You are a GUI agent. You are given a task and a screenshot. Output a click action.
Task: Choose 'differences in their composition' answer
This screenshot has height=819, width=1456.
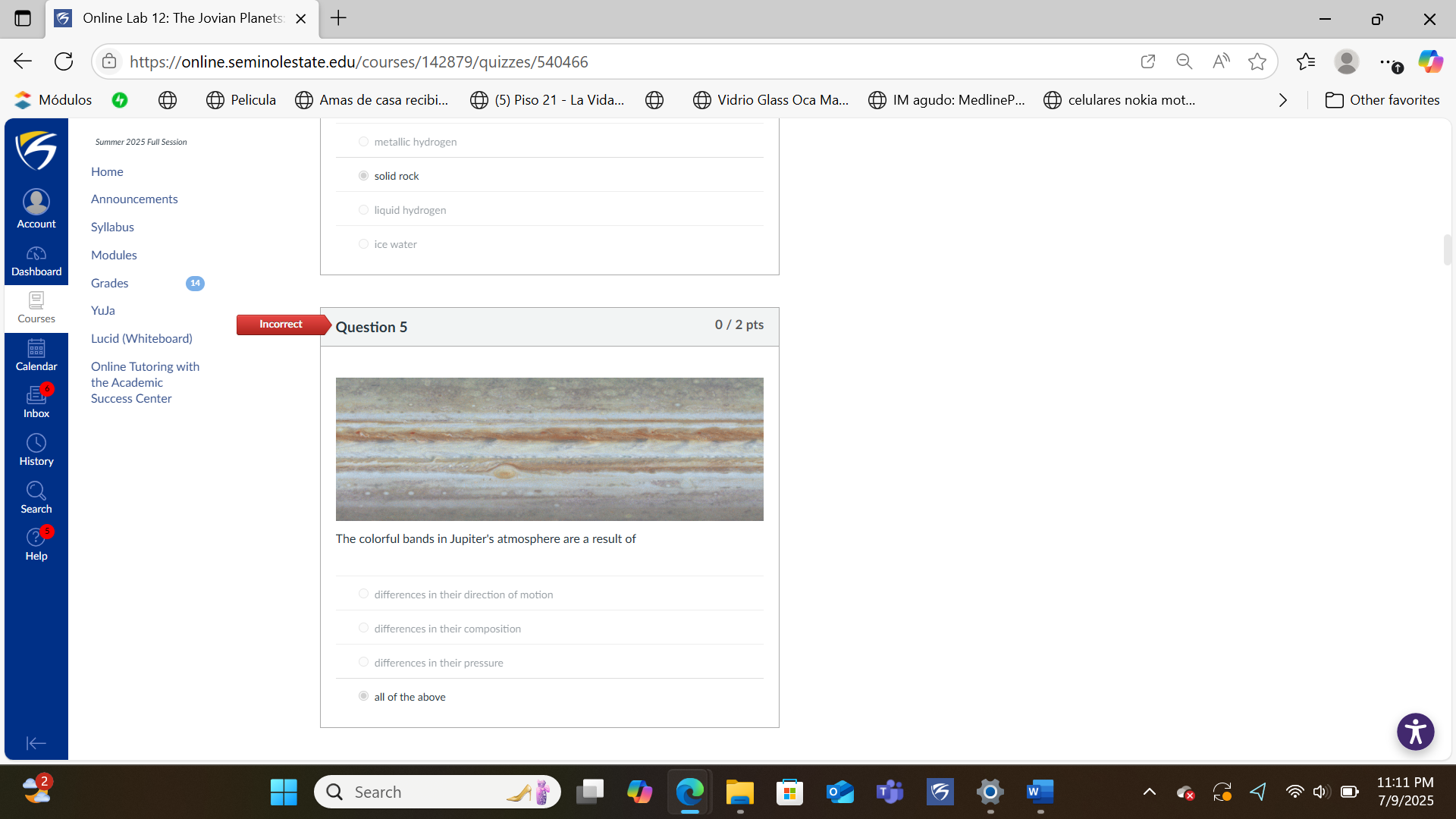click(363, 628)
